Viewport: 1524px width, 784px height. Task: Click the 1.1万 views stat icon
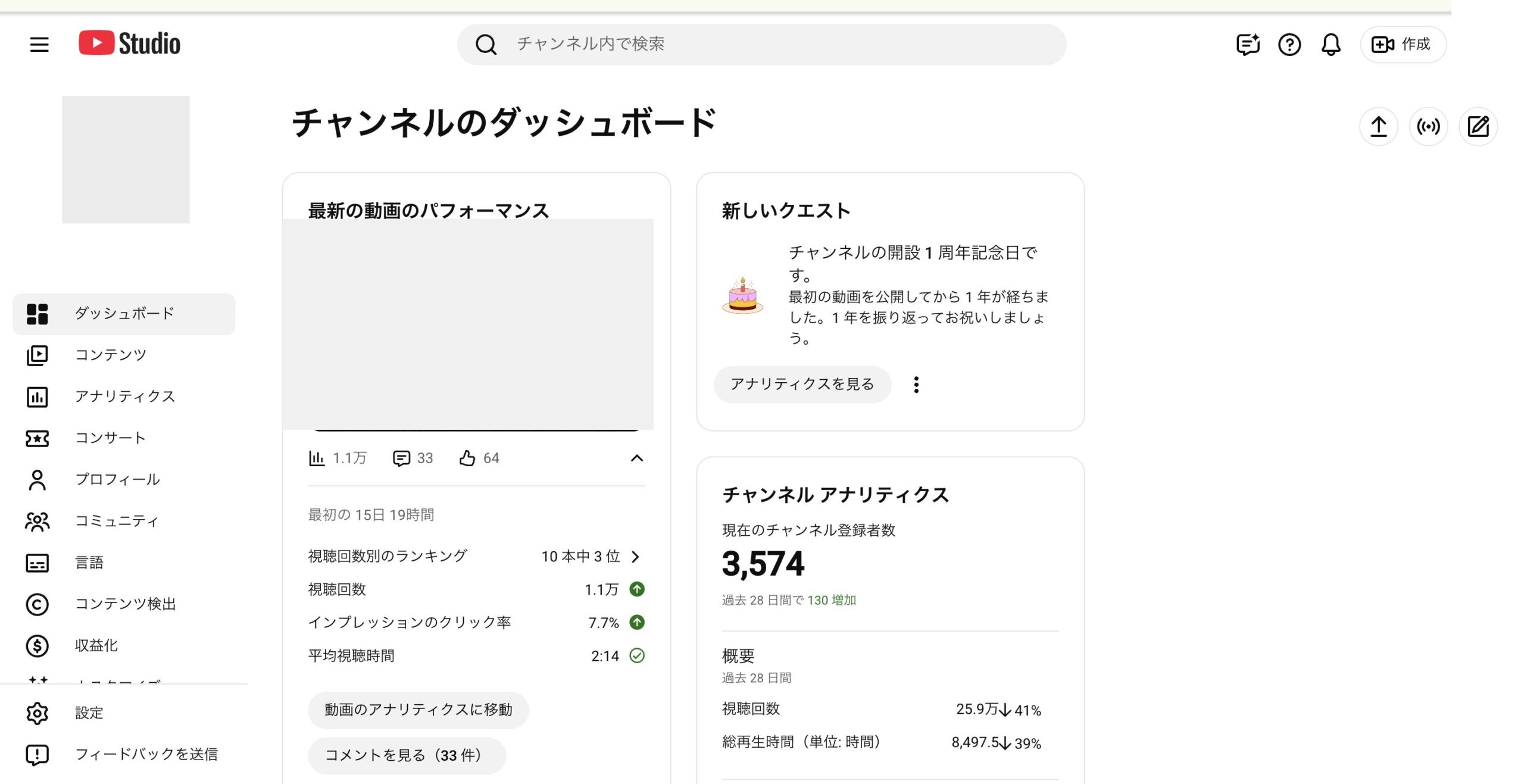317,458
